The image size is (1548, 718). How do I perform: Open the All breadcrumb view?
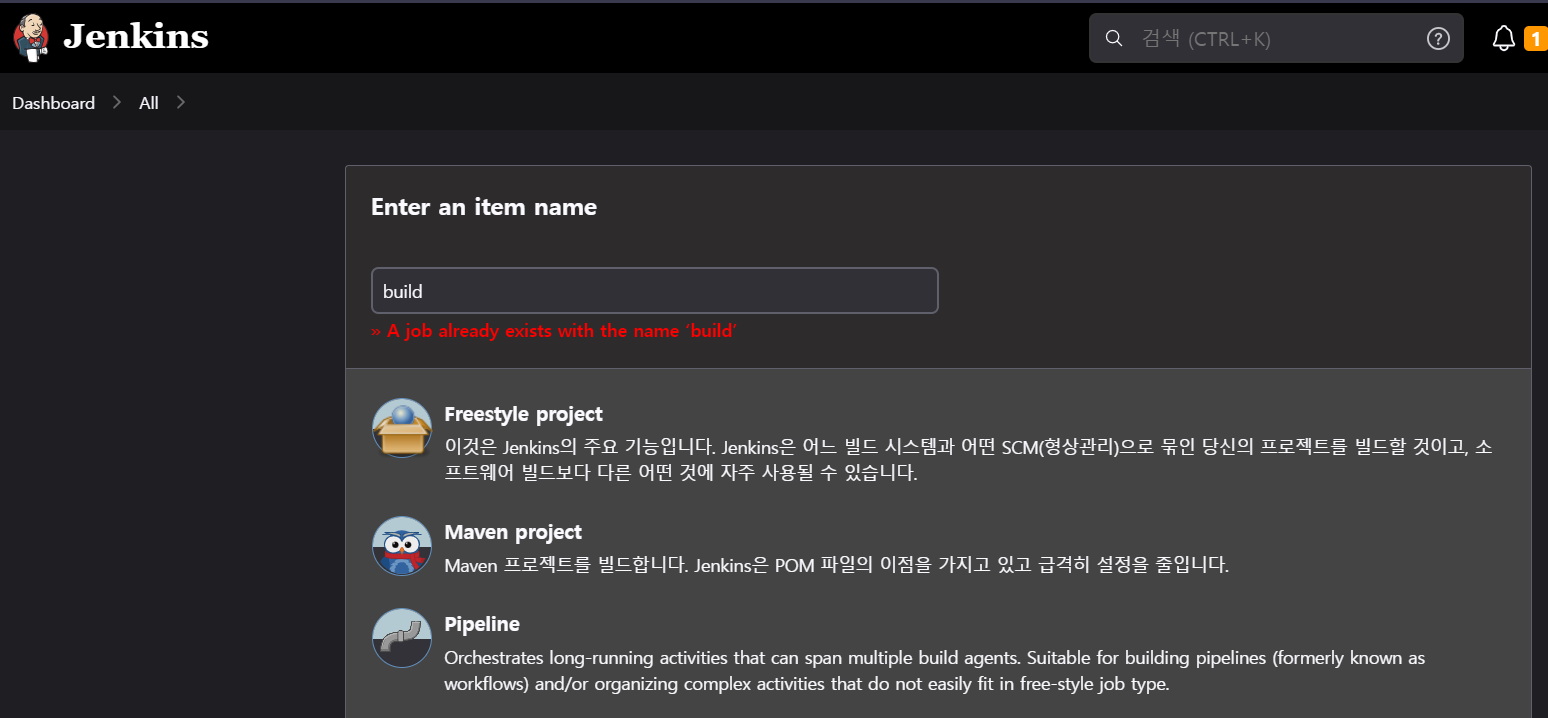(149, 103)
